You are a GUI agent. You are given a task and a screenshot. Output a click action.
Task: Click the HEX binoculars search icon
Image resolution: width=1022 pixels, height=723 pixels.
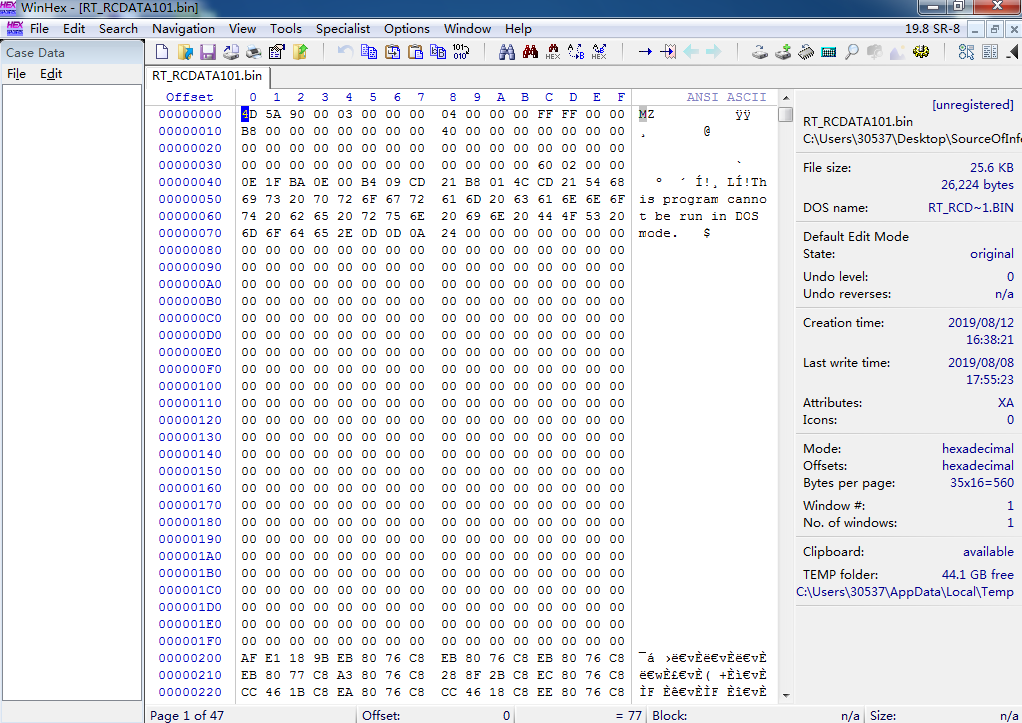553,52
